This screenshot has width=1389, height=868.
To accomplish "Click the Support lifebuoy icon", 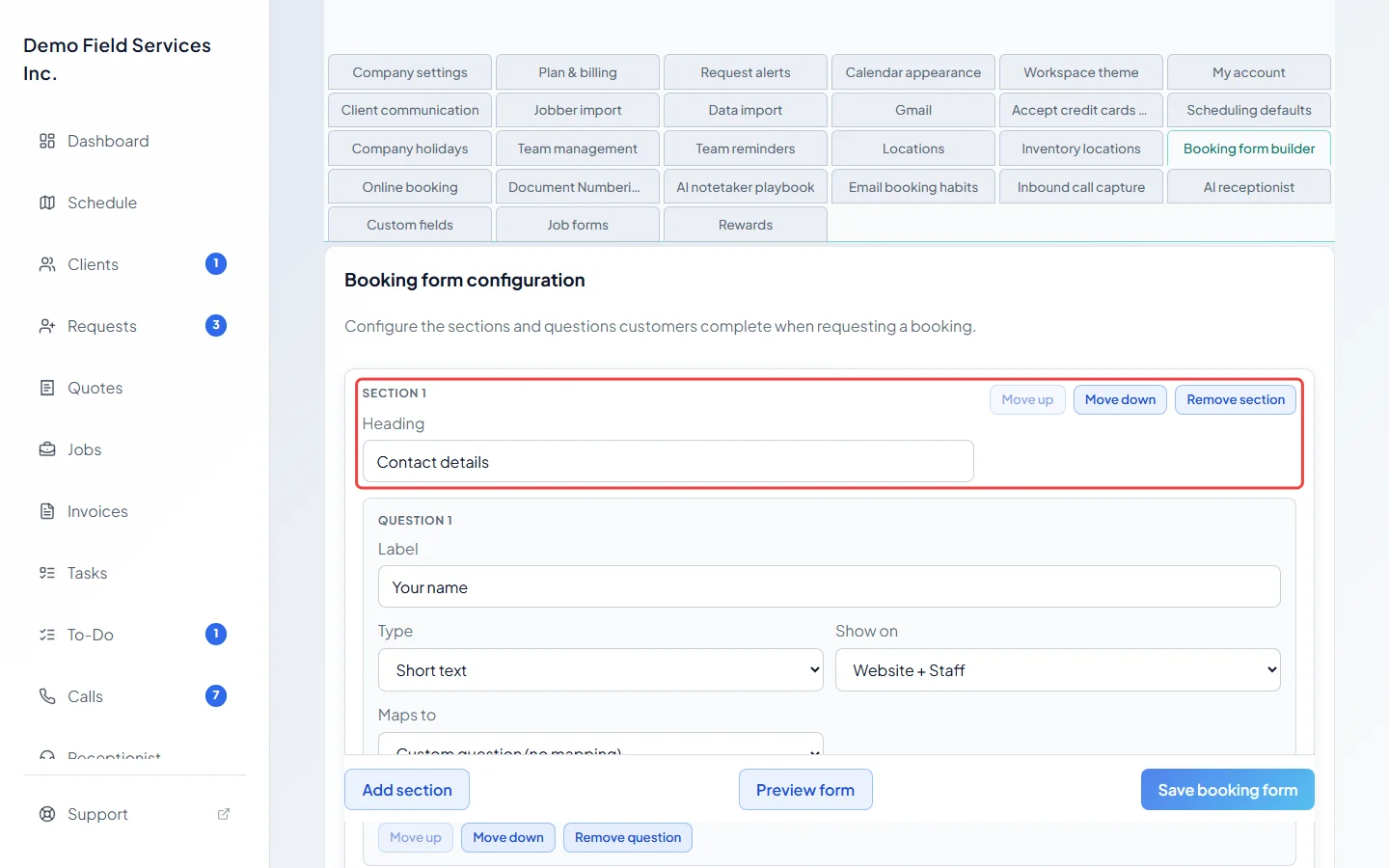I will coord(47,814).
